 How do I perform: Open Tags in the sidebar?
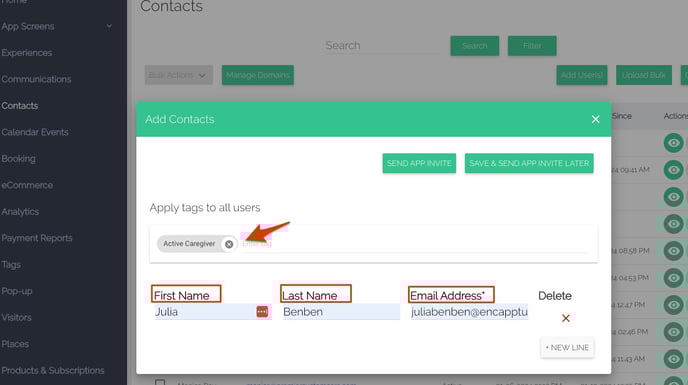[x=11, y=265]
